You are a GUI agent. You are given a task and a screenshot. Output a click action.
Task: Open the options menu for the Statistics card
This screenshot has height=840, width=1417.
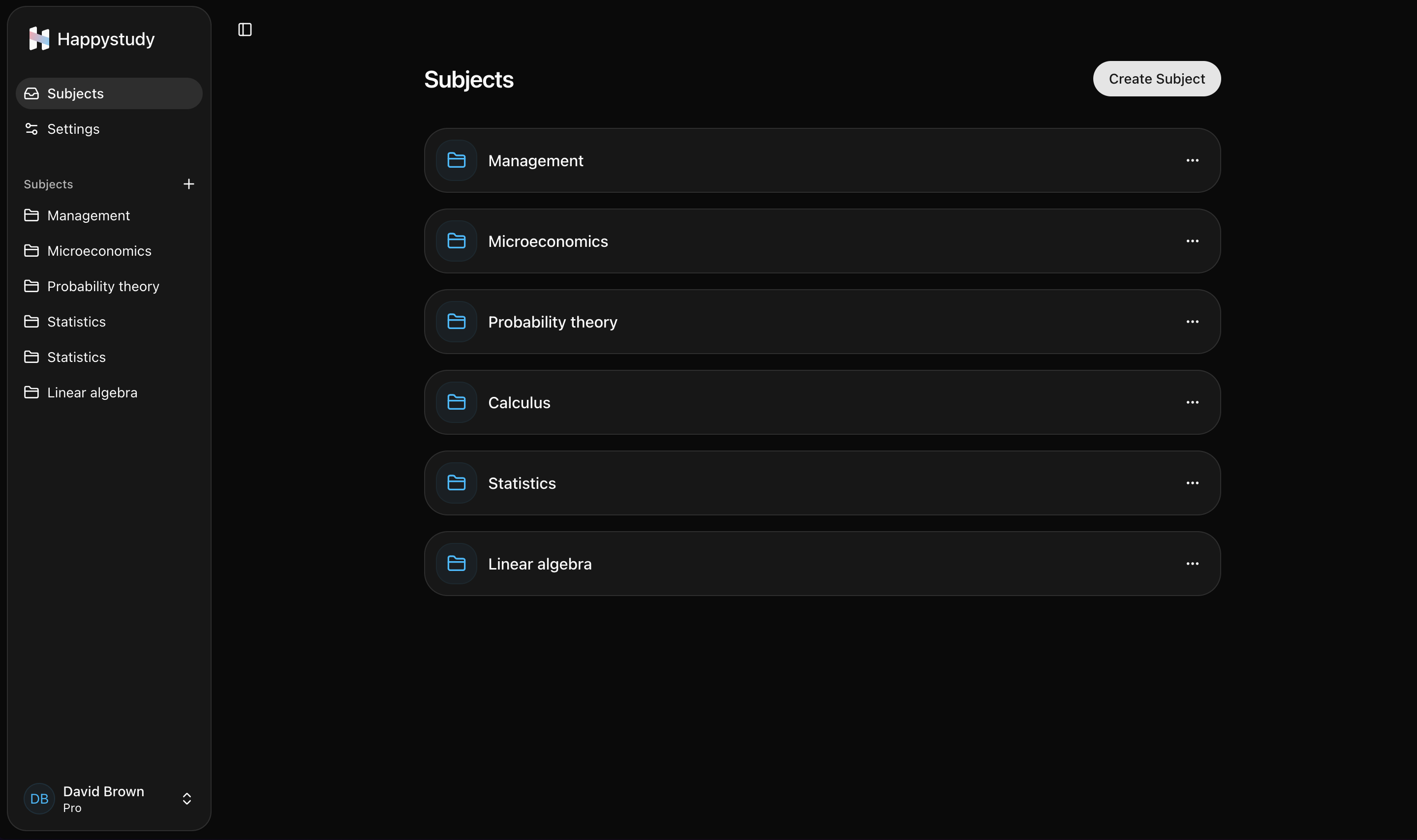1193,483
